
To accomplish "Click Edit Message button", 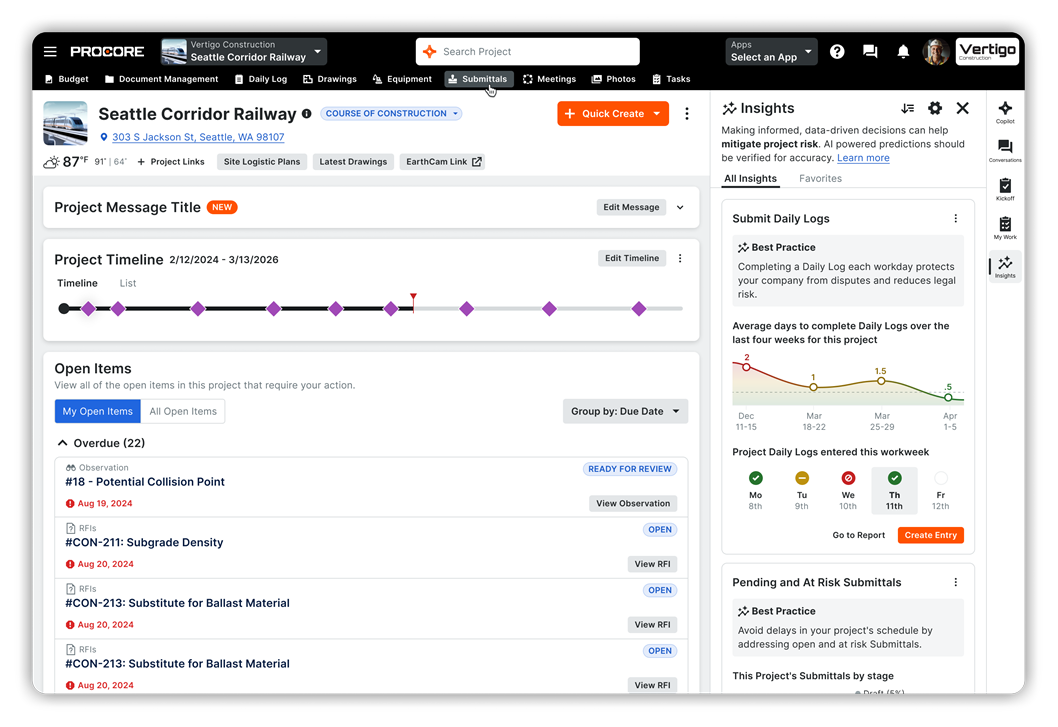I will [x=631, y=207].
